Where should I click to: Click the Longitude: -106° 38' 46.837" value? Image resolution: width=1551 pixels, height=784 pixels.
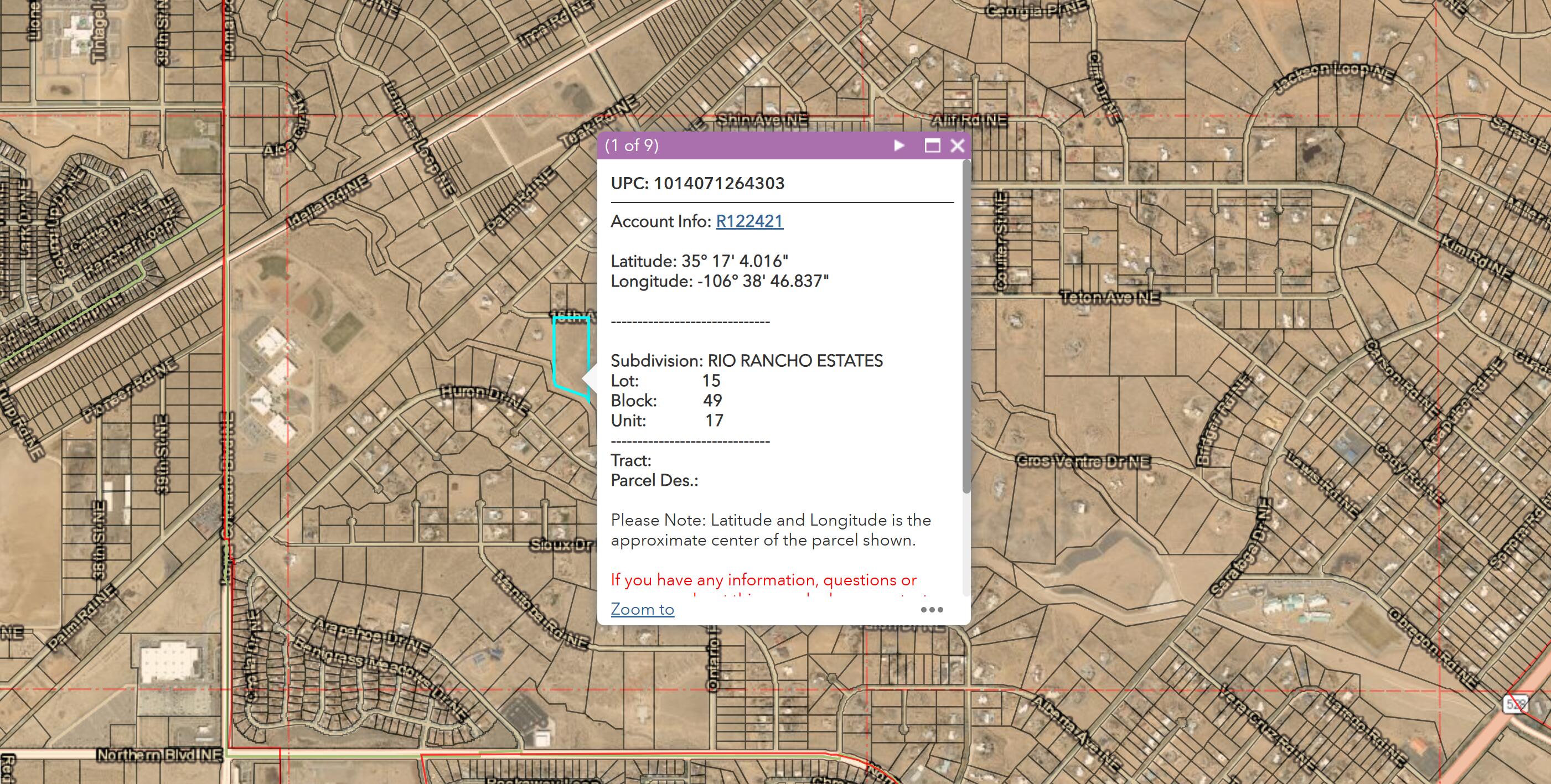(x=720, y=281)
